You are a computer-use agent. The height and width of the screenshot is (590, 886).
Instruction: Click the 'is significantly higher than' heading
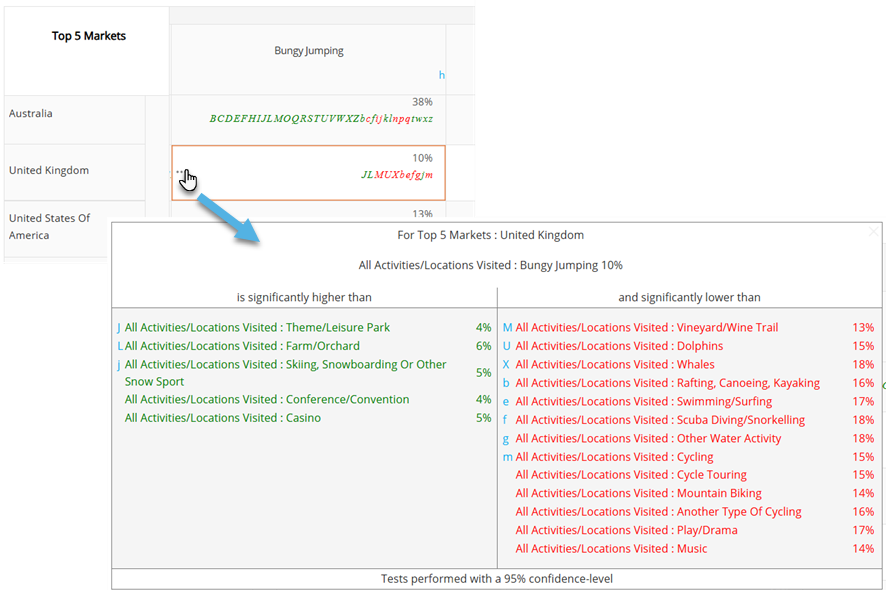[304, 297]
